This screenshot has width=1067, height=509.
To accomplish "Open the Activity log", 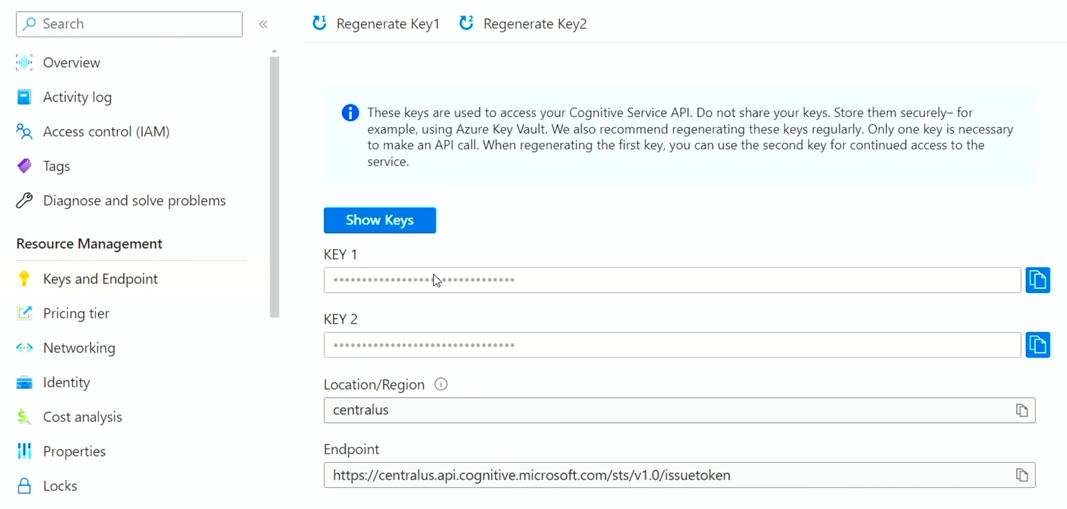I will (x=77, y=97).
